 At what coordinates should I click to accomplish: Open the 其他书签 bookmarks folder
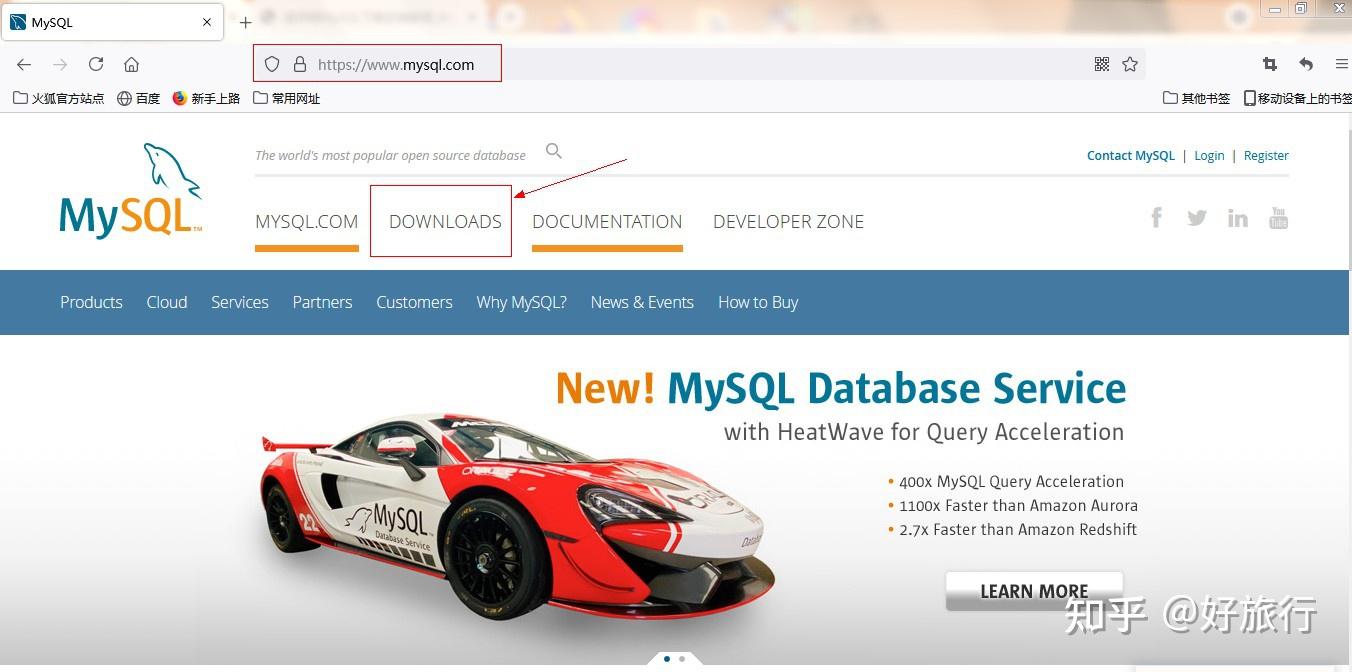(1196, 97)
